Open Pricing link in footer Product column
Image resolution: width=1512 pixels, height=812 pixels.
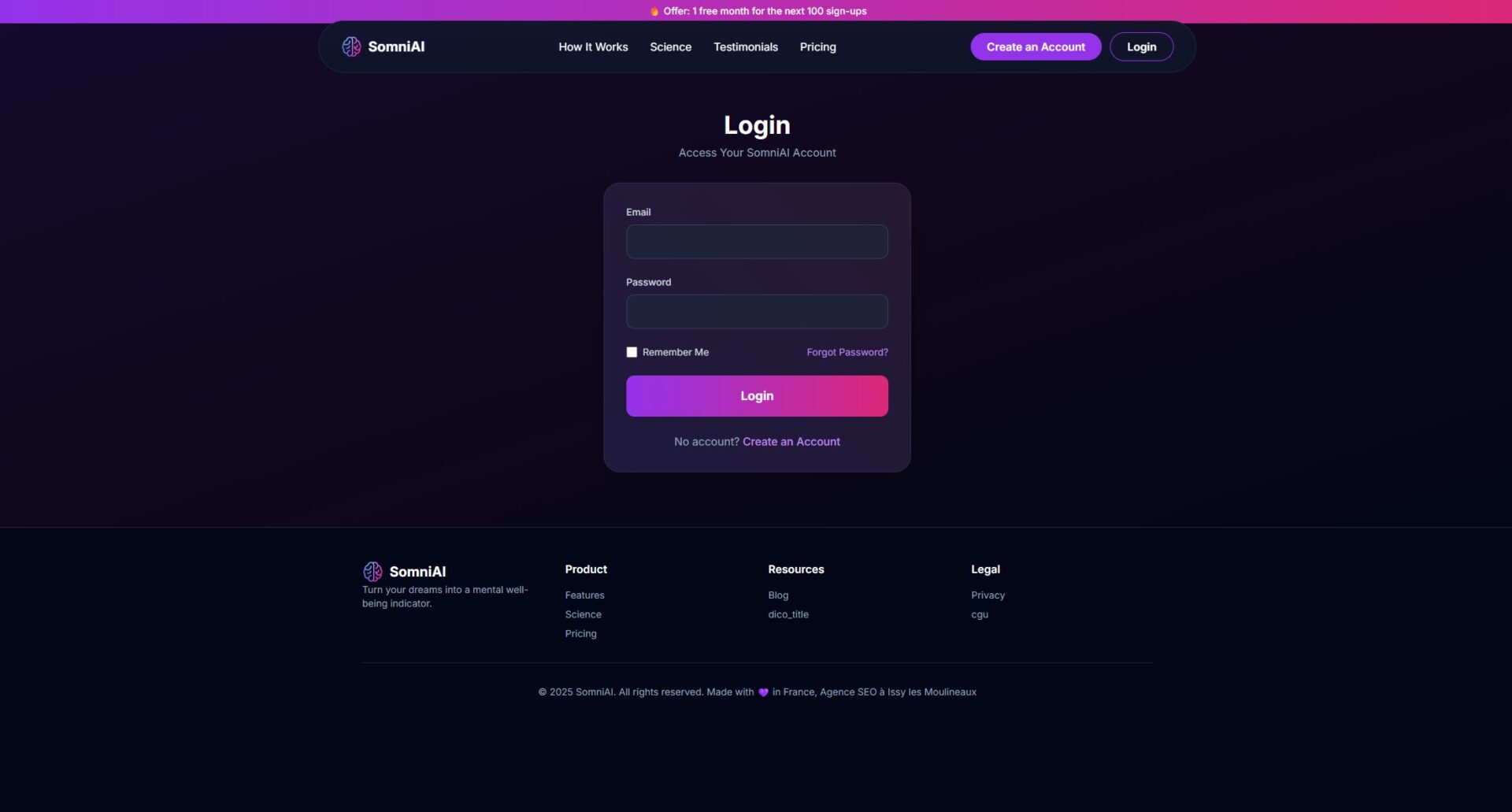[580, 633]
